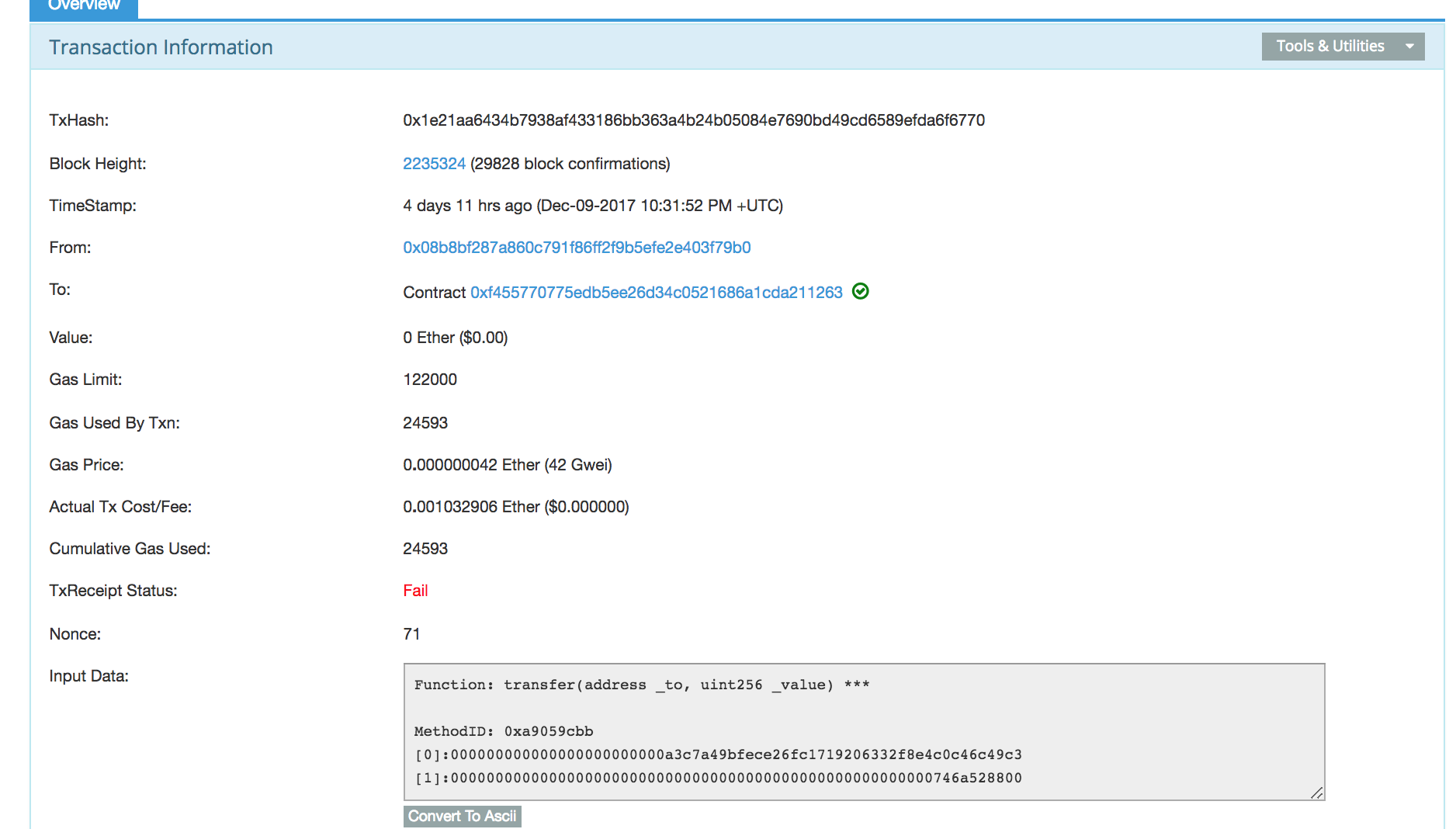Click the TxHash value 0x1e21aa64...
This screenshot has width=1456, height=829.
(694, 120)
